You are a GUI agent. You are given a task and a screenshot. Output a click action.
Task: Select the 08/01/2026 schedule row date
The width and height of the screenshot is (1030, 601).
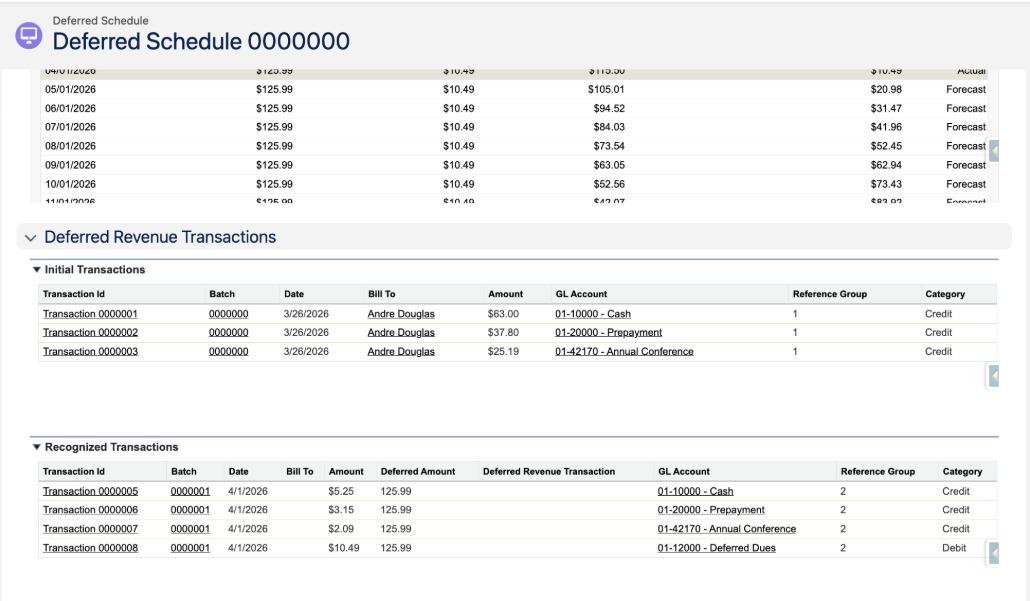coord(70,146)
